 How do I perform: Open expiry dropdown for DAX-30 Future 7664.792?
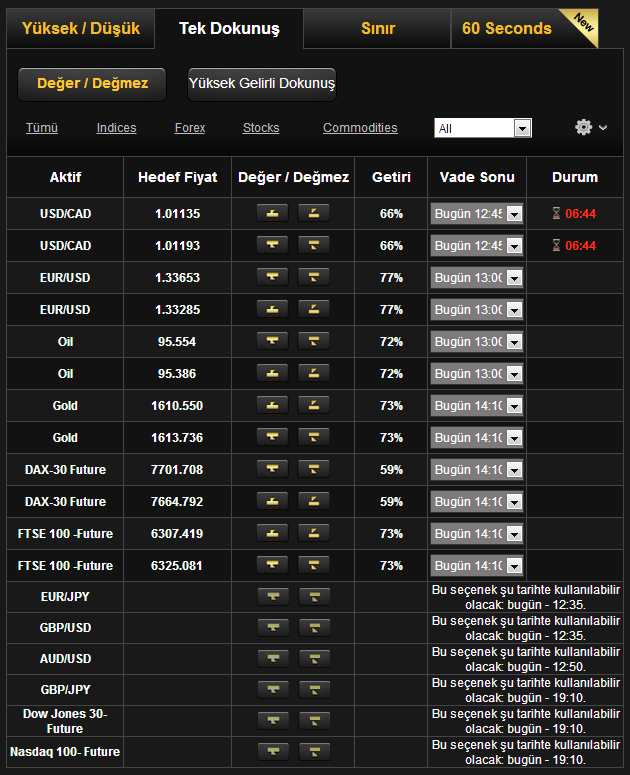click(476, 501)
